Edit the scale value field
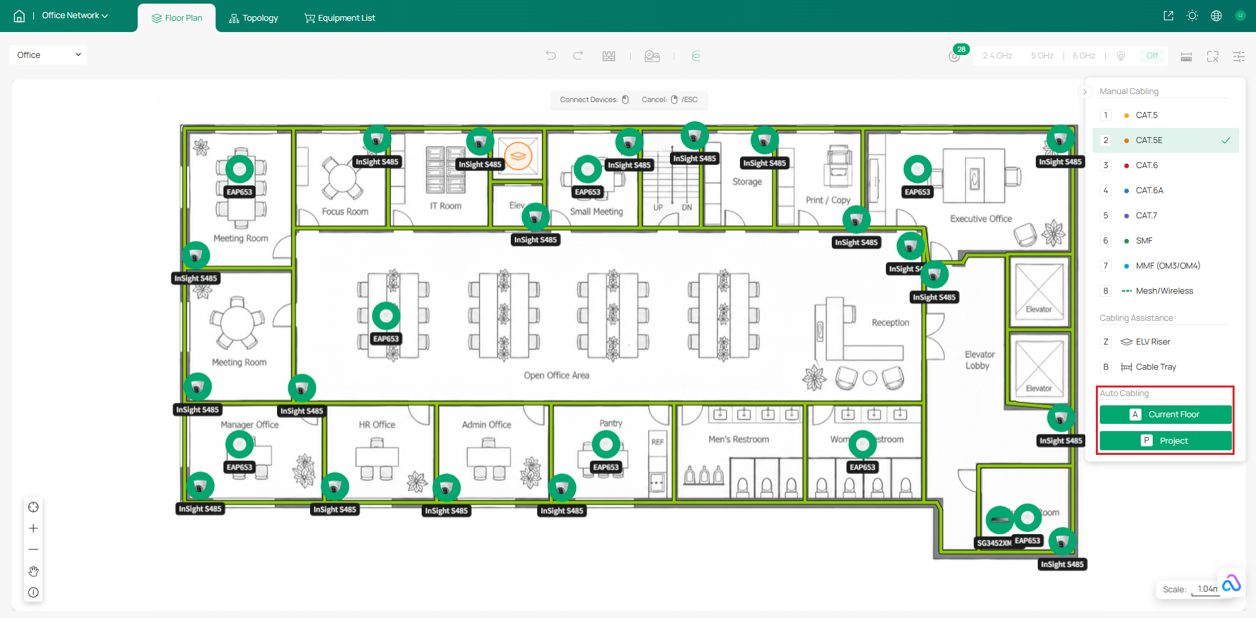This screenshot has height=618, width=1256. [1207, 589]
